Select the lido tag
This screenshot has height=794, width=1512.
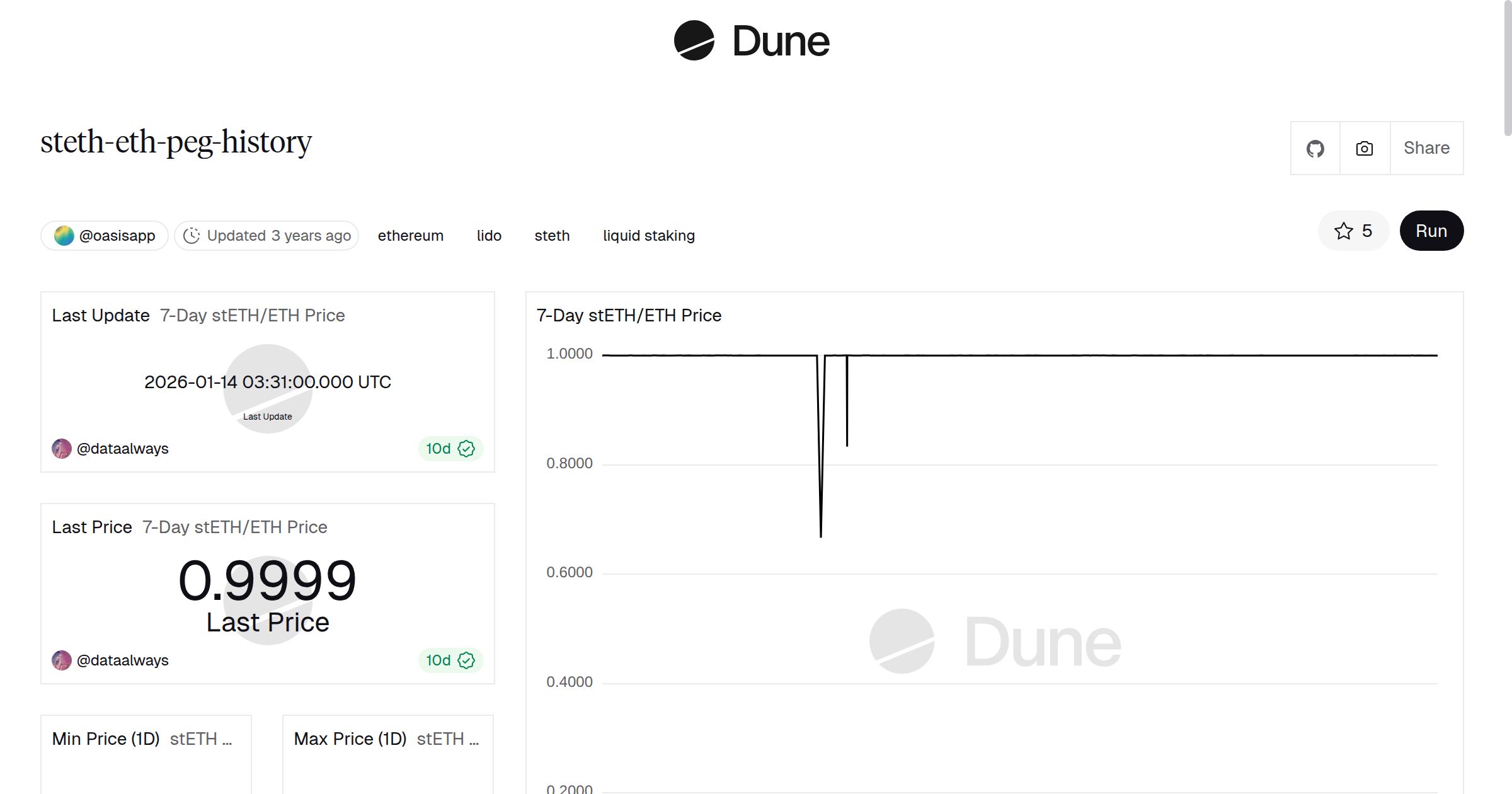(489, 236)
